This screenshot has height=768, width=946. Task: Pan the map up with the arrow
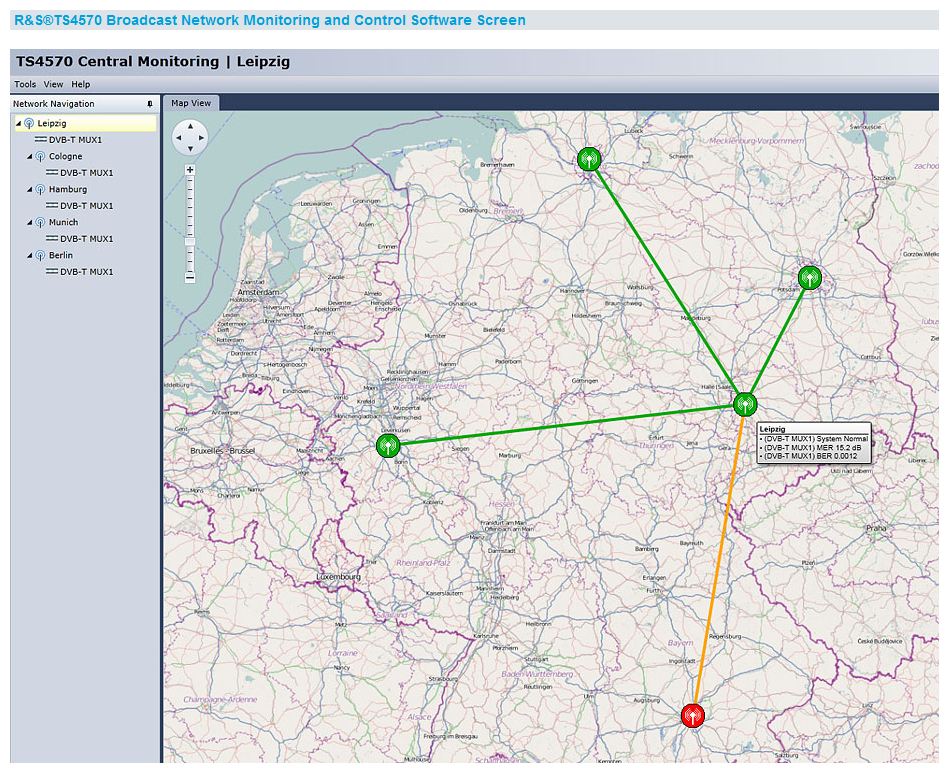(x=190, y=126)
